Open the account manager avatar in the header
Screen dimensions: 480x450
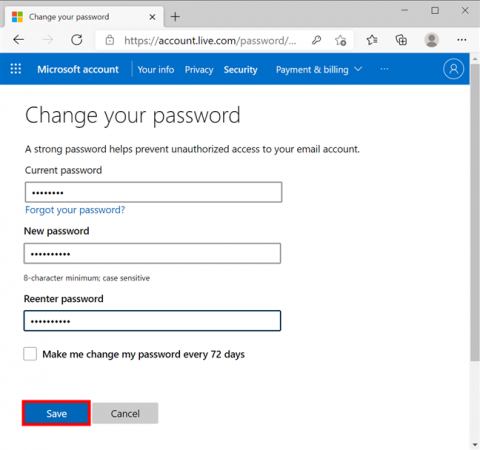pos(453,69)
